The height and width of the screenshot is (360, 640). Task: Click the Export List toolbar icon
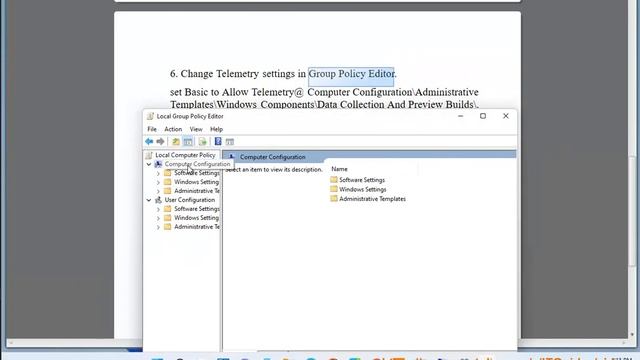click(x=202, y=142)
